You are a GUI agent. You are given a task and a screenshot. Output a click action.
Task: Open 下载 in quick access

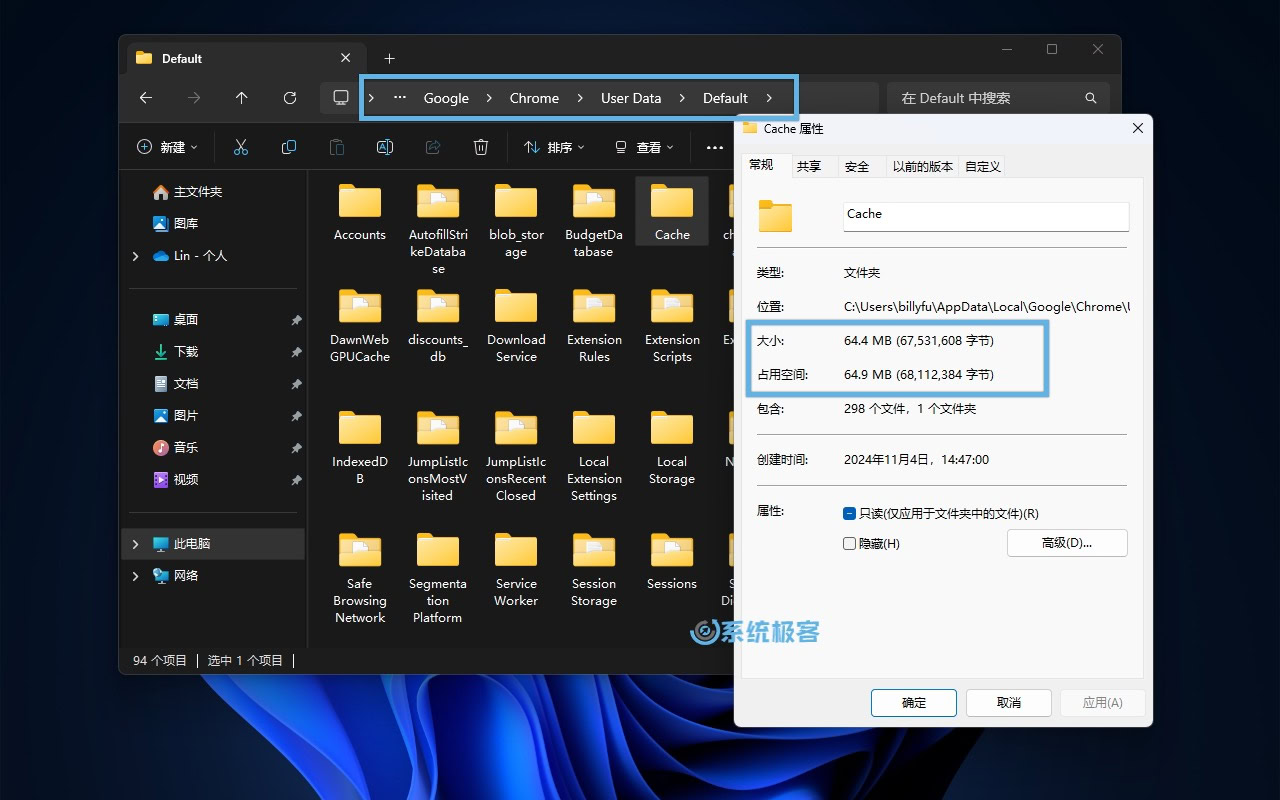pos(176,352)
